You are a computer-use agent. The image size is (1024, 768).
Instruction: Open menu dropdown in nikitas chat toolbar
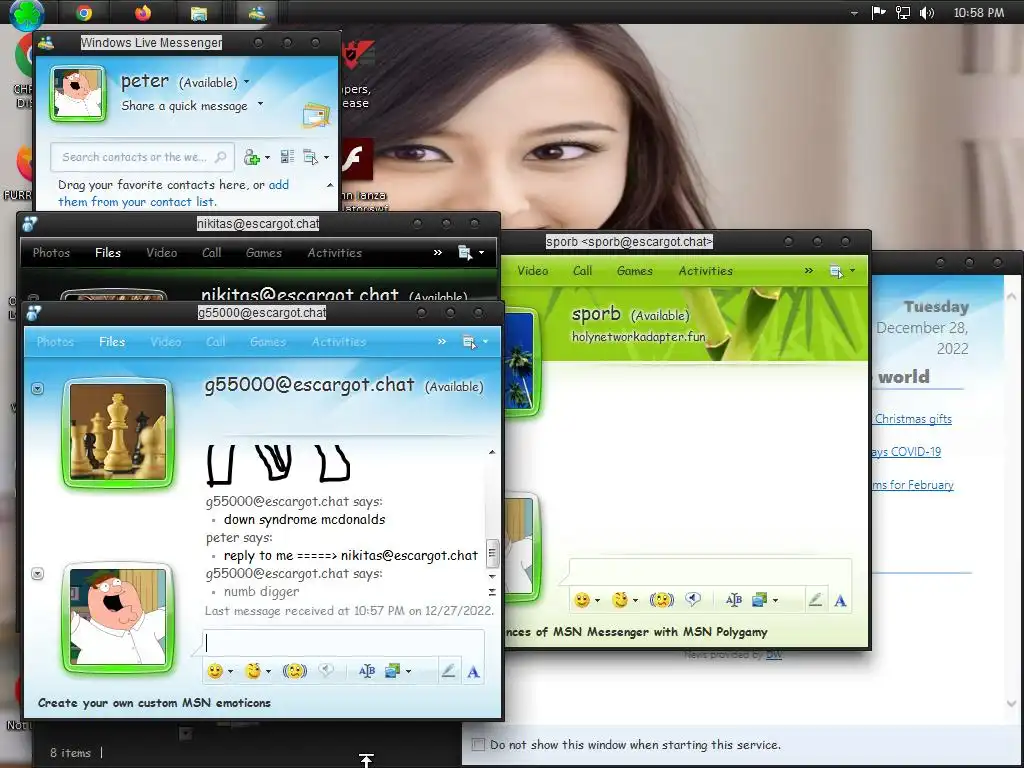click(x=471, y=253)
